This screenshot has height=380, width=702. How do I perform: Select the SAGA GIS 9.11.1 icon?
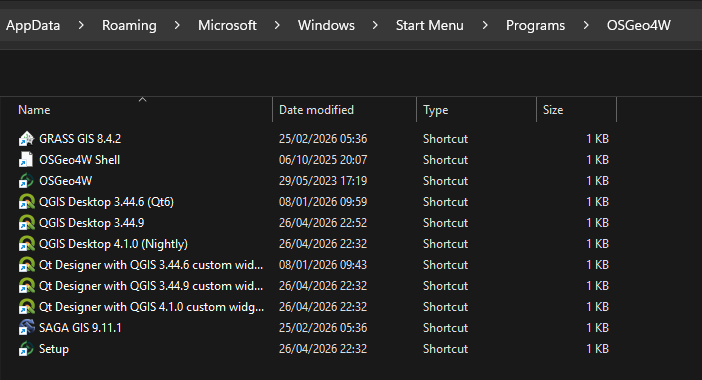[x=26, y=328]
